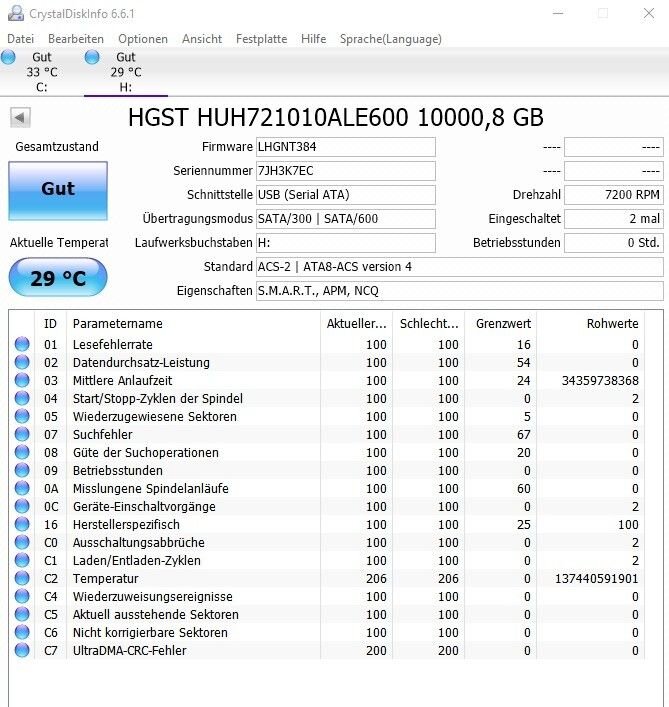Minimize the CrystalDiskInfo window
Viewport: 669px width, 707px height.
click(558, 14)
